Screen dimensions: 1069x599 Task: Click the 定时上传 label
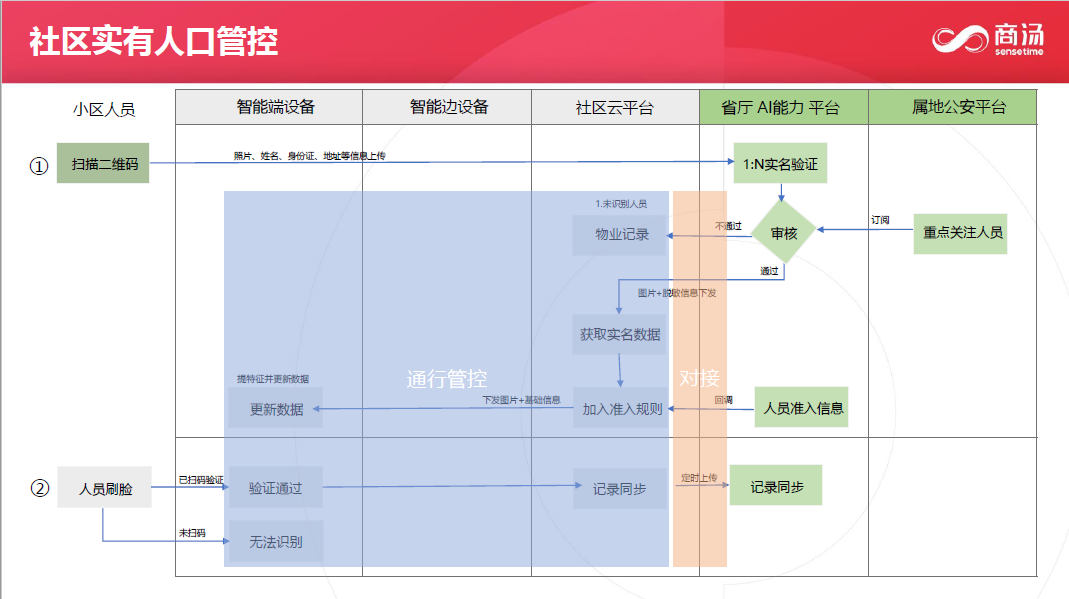tap(699, 478)
